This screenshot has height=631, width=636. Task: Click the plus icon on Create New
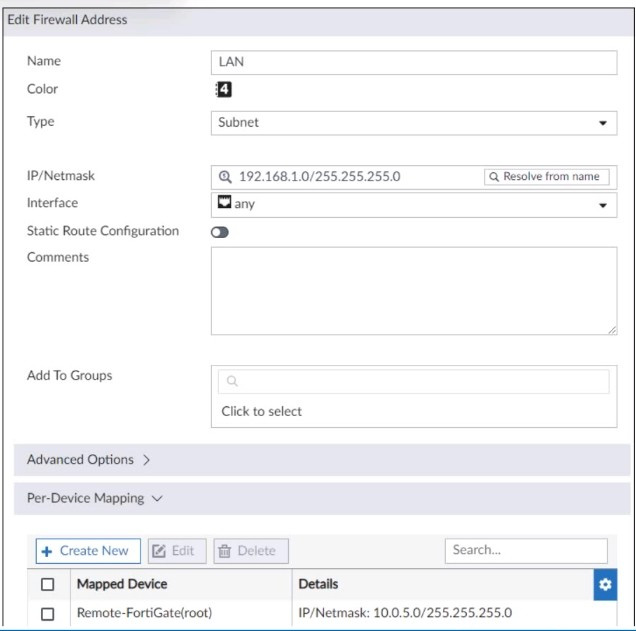(x=47, y=552)
